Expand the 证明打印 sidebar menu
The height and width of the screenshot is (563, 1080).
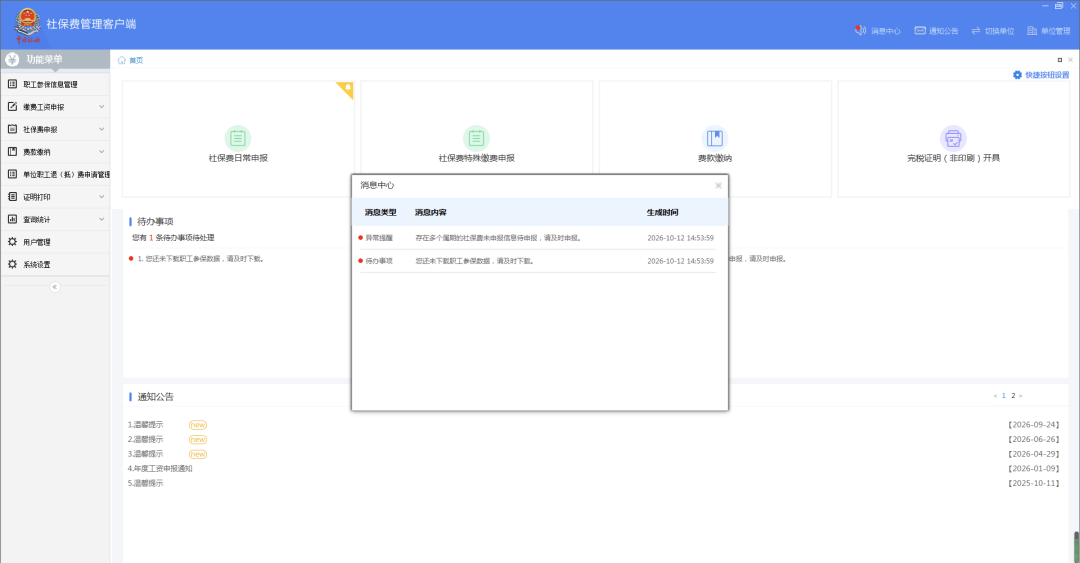click(x=55, y=197)
